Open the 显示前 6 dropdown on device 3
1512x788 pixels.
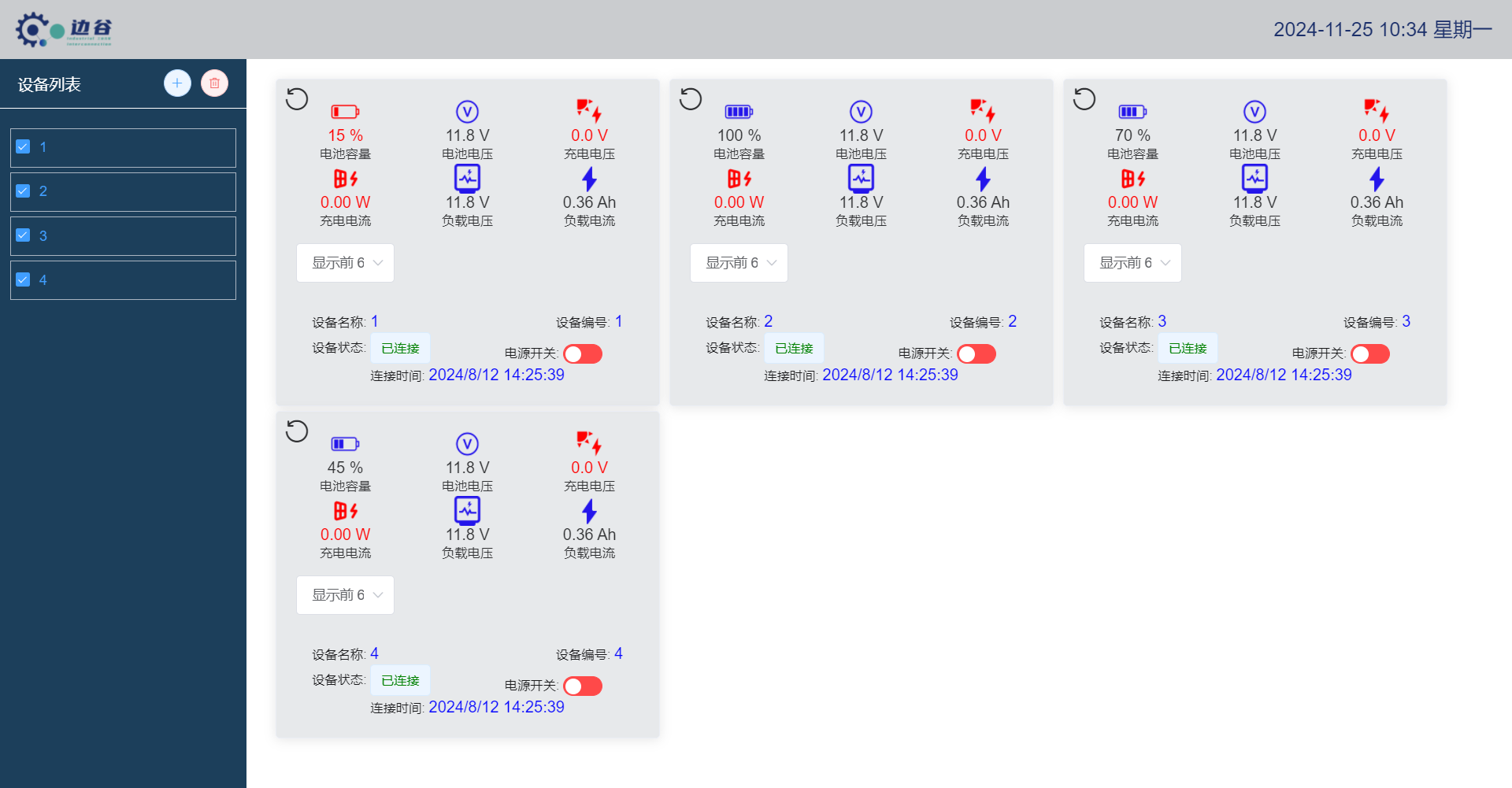click(1132, 263)
